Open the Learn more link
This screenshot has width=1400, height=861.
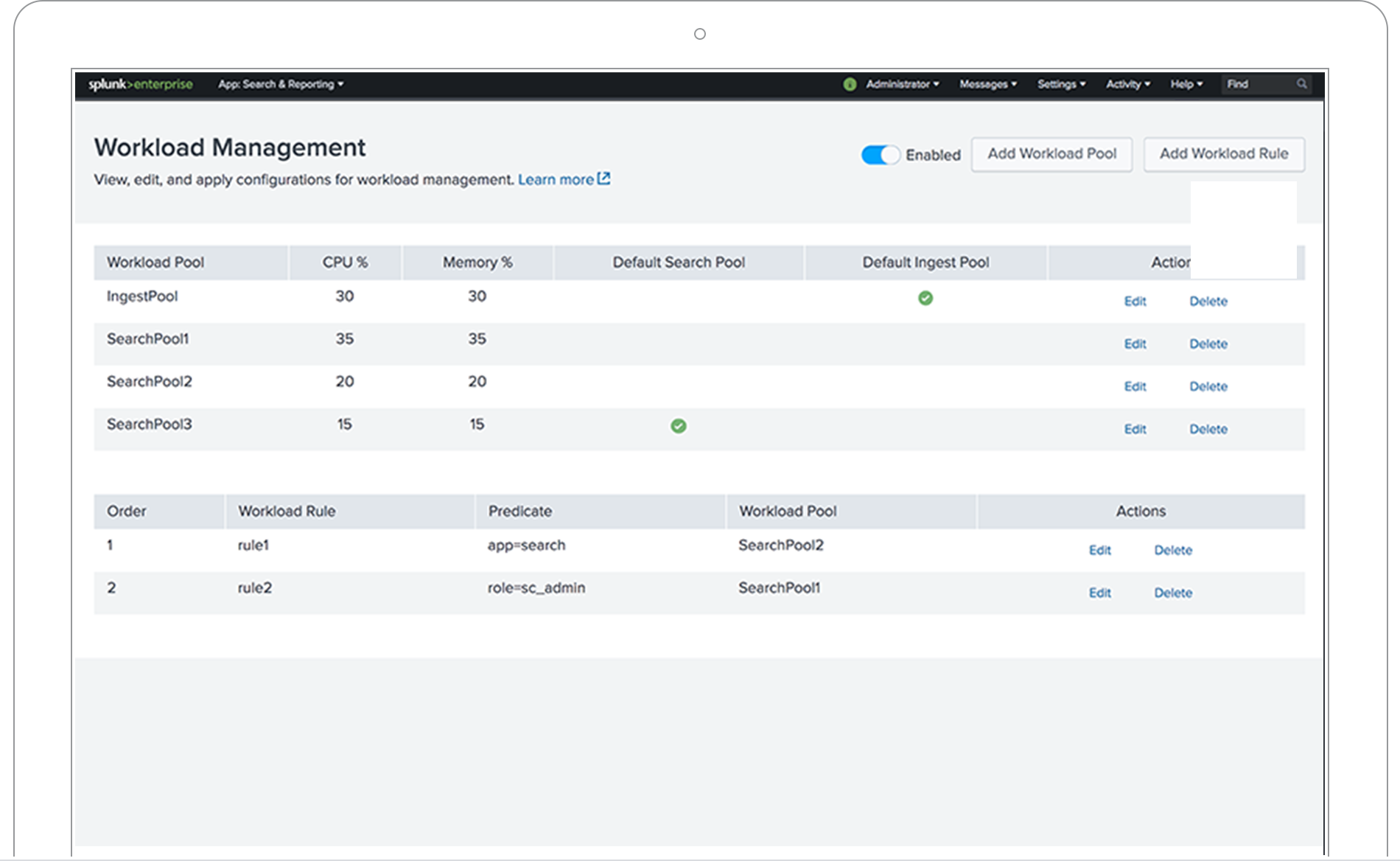coord(556,178)
